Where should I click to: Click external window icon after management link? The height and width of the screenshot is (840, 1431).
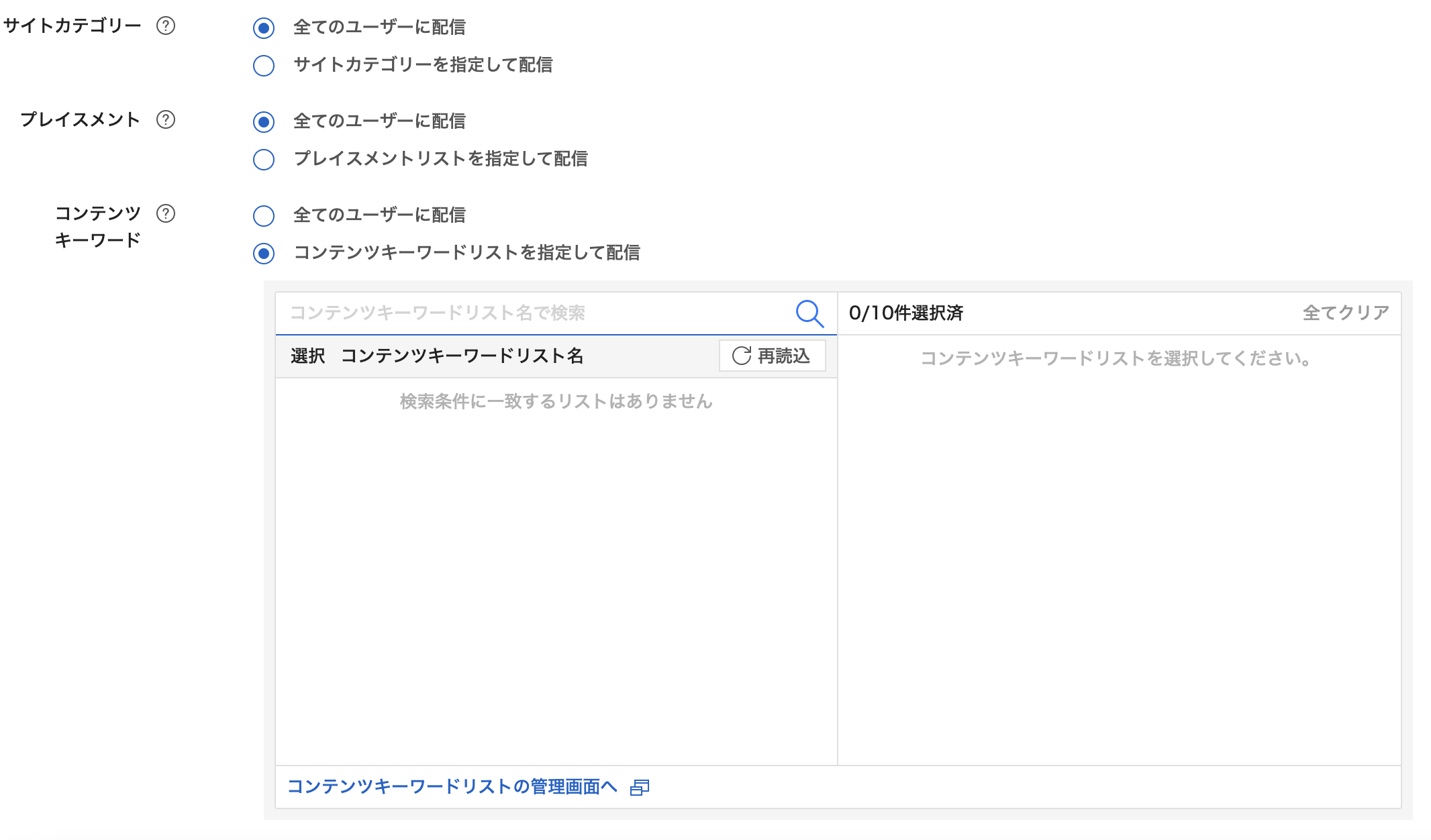click(x=640, y=787)
